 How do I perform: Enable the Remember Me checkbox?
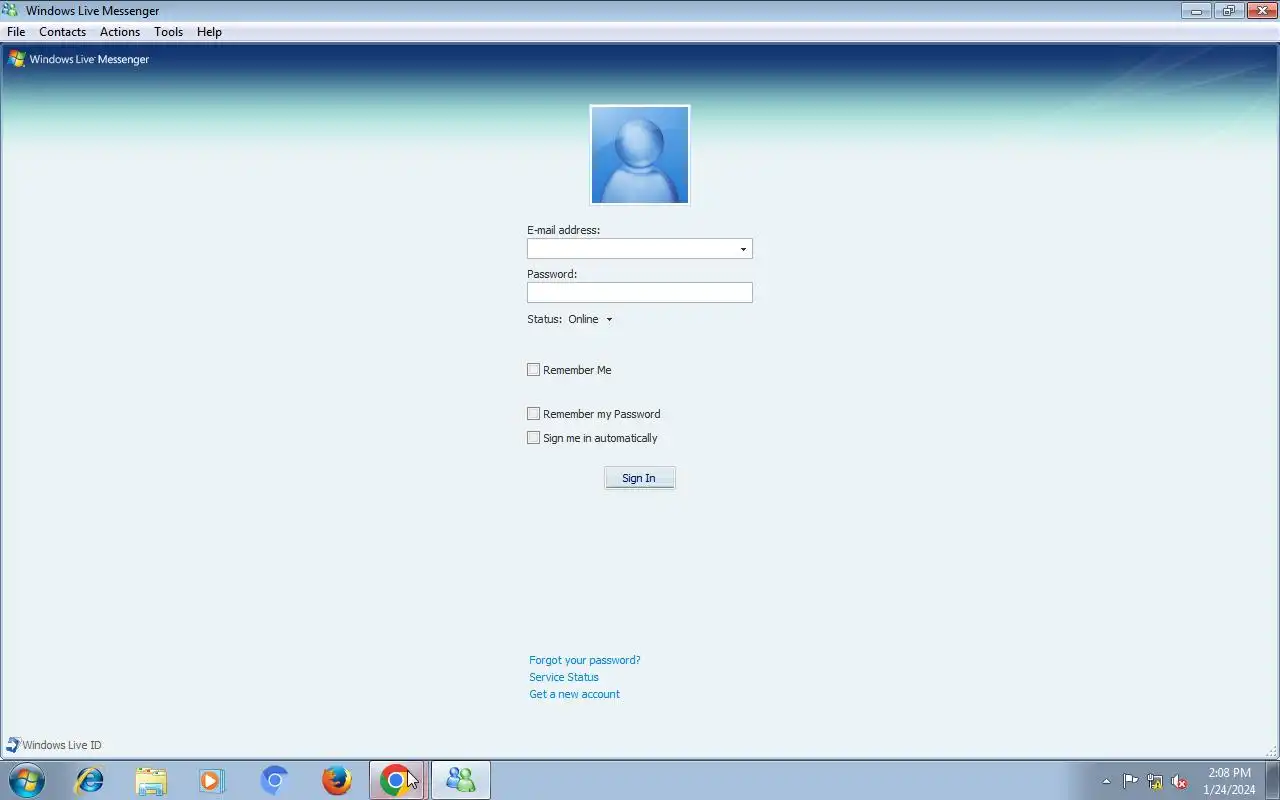click(x=534, y=370)
